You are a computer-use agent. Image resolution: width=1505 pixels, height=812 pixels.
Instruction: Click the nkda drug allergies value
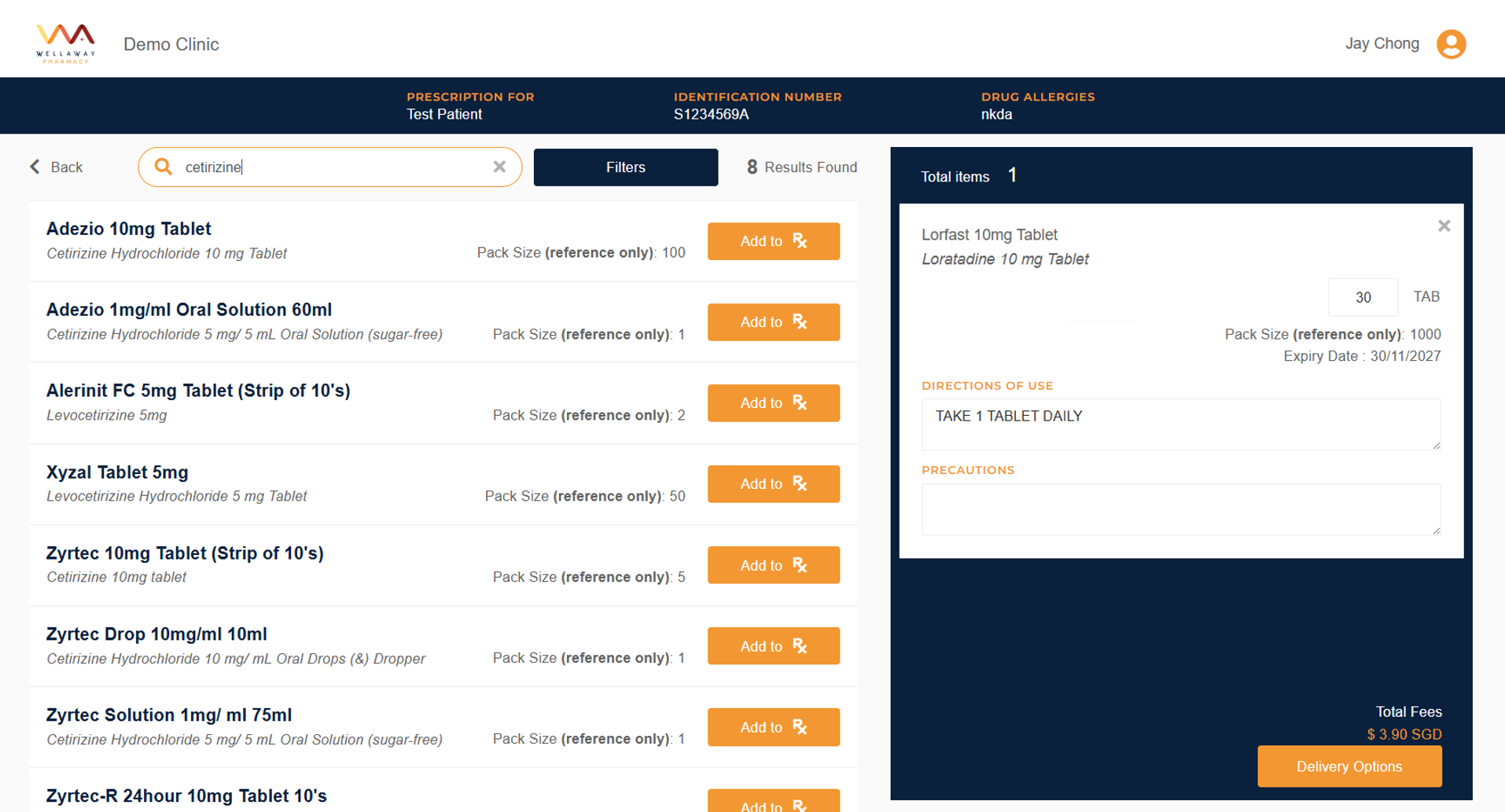coord(996,115)
